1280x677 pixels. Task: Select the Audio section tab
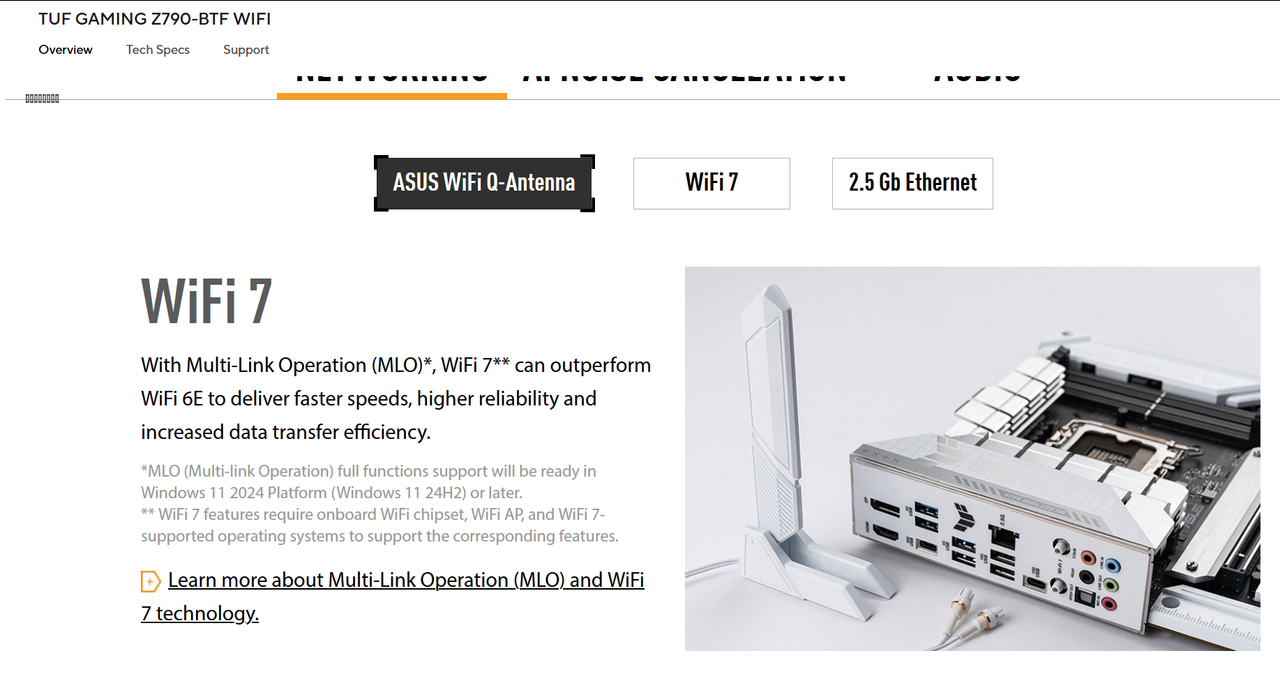pyautogui.click(x=977, y=76)
